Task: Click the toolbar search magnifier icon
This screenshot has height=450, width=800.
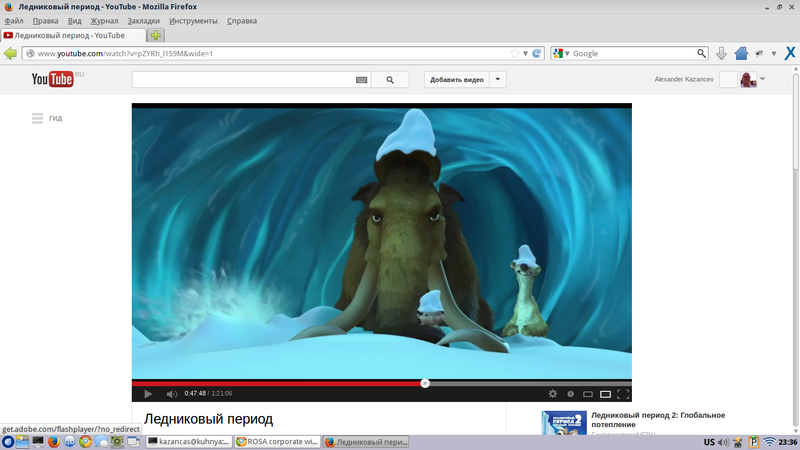Action: point(702,53)
